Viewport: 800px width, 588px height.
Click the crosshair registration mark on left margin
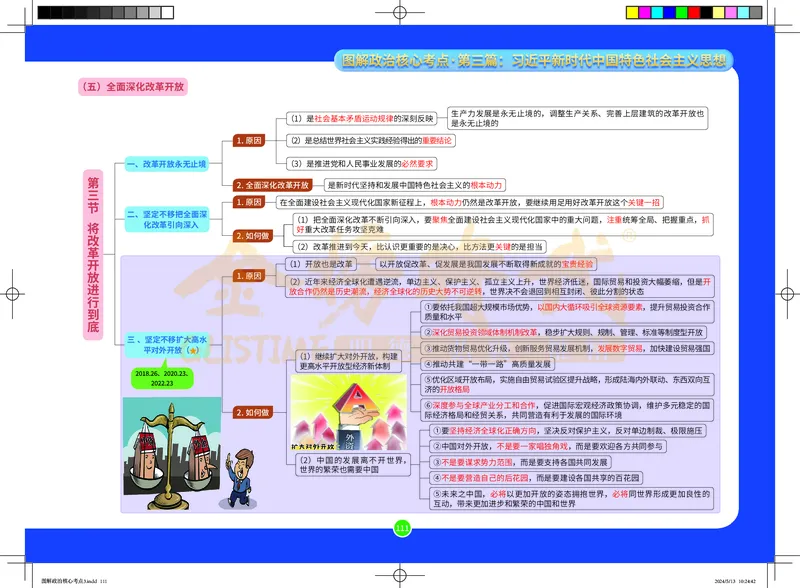[x=10, y=296]
